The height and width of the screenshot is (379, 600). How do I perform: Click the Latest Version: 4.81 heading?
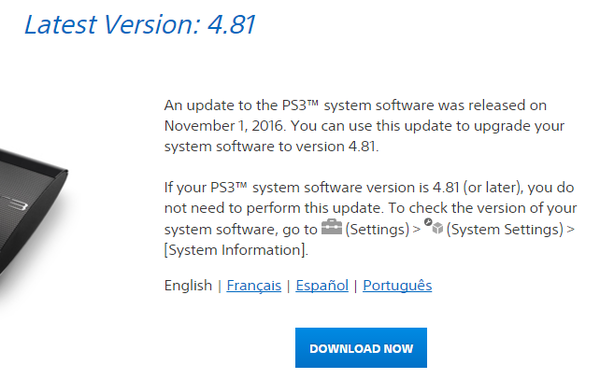(x=140, y=25)
